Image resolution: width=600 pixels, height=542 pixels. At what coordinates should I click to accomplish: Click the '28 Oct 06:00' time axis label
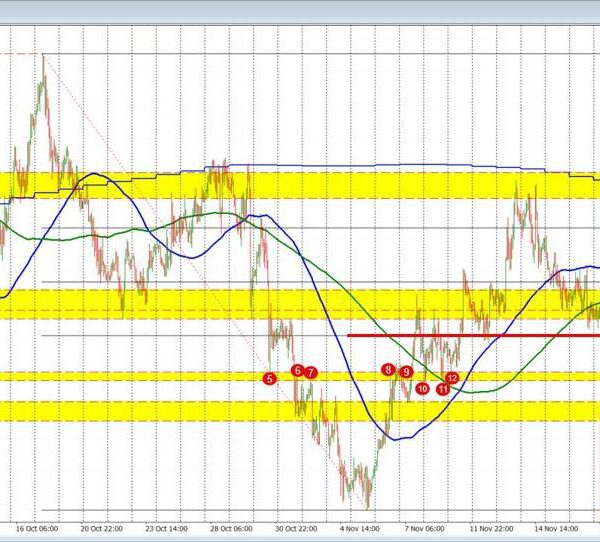[231, 529]
